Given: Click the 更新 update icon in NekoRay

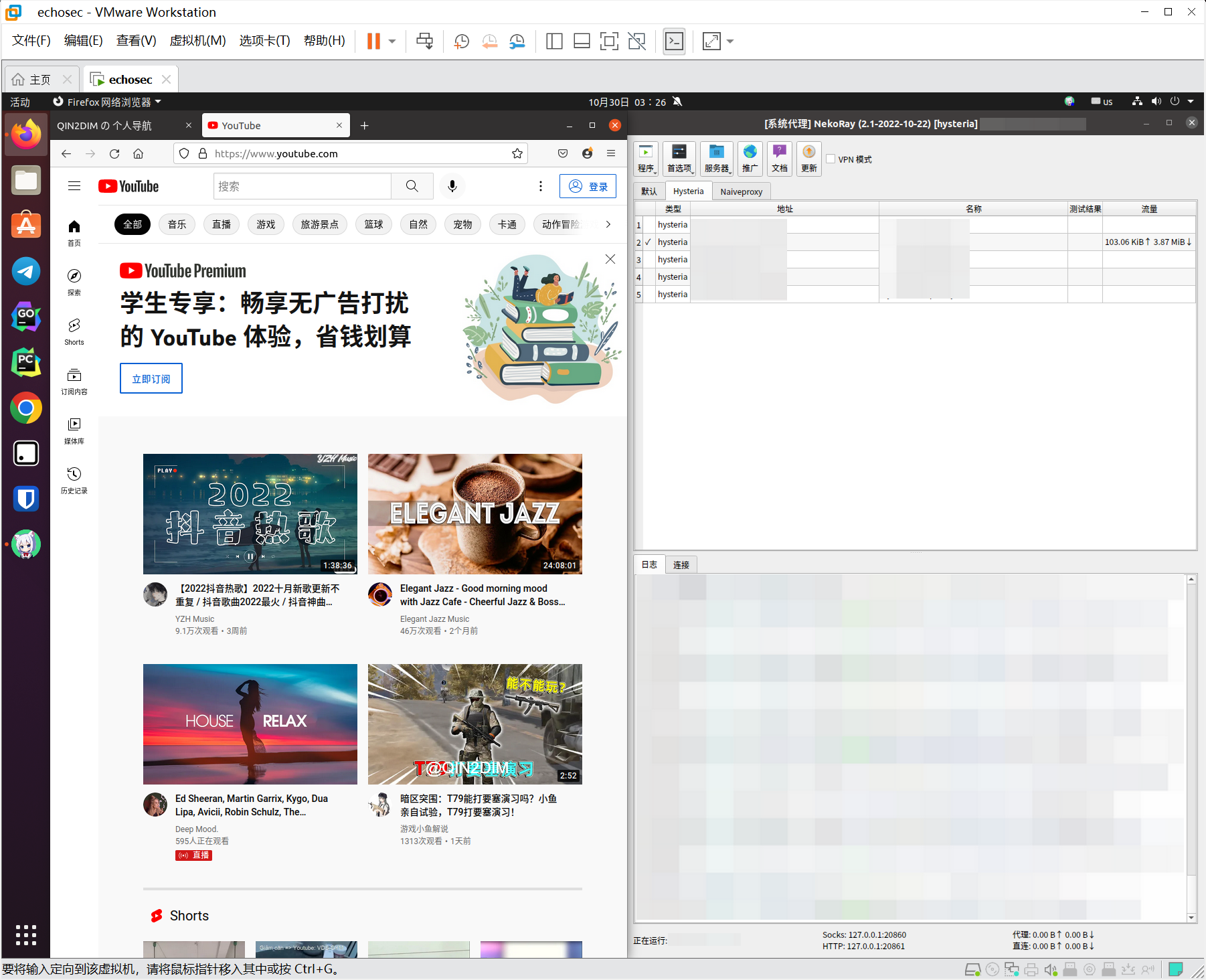Looking at the screenshot, I should pos(808,159).
